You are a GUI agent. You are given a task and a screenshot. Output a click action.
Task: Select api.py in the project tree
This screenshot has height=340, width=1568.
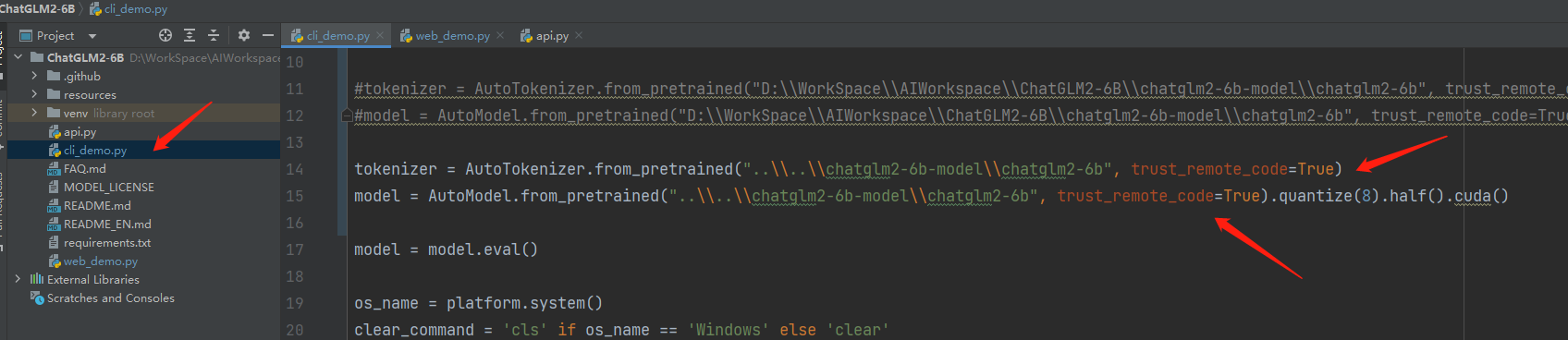click(x=80, y=132)
